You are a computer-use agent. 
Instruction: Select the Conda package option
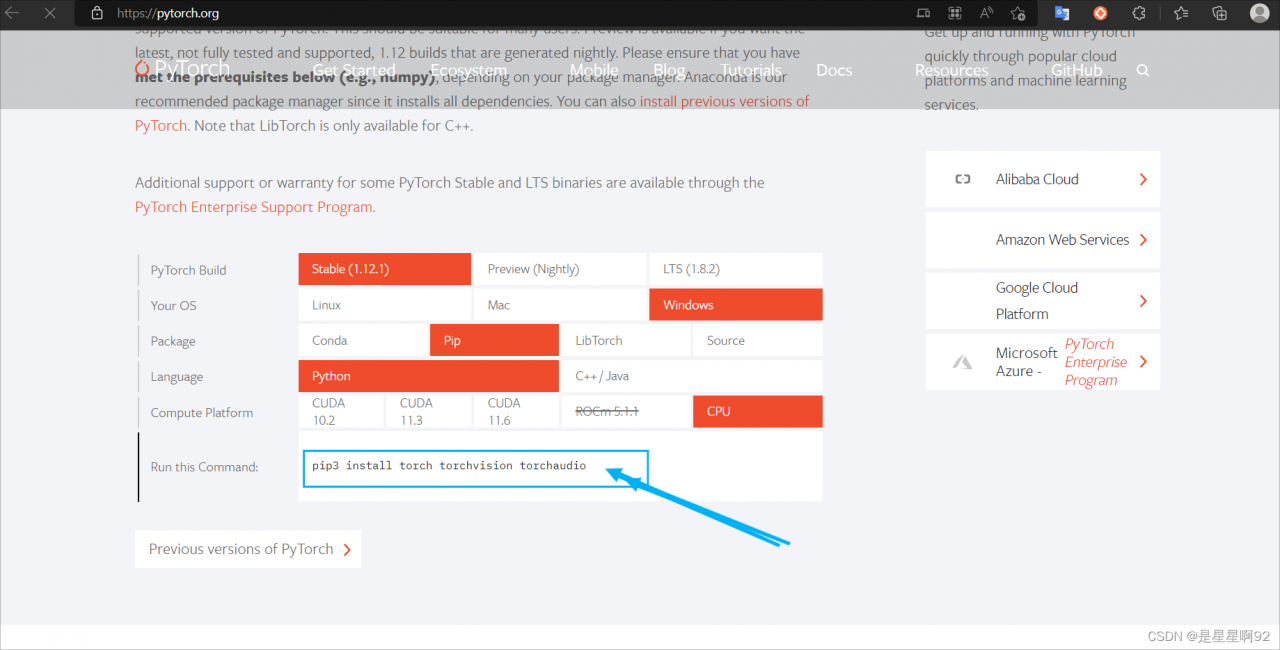point(363,341)
